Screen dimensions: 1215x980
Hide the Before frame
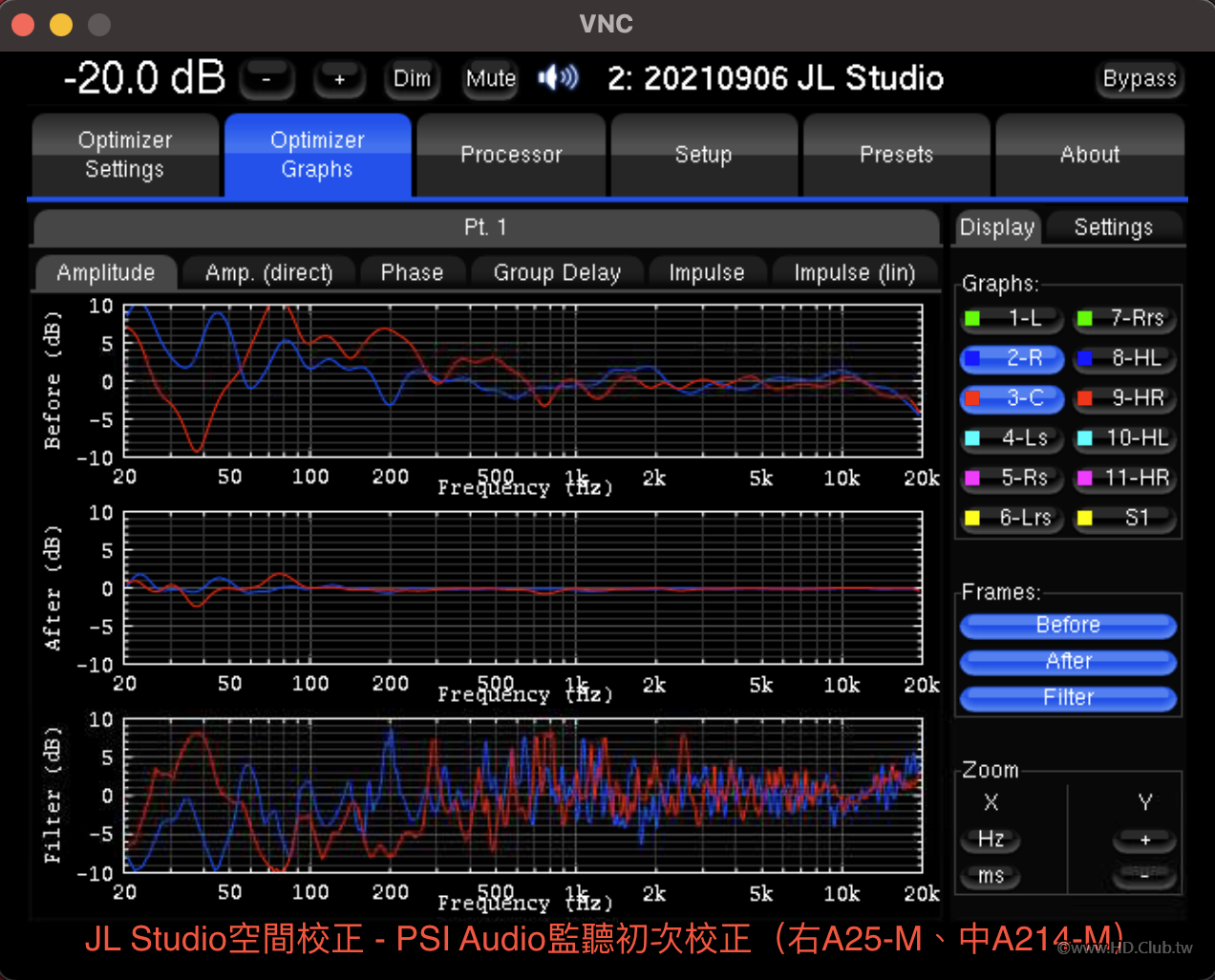[x=1068, y=626]
